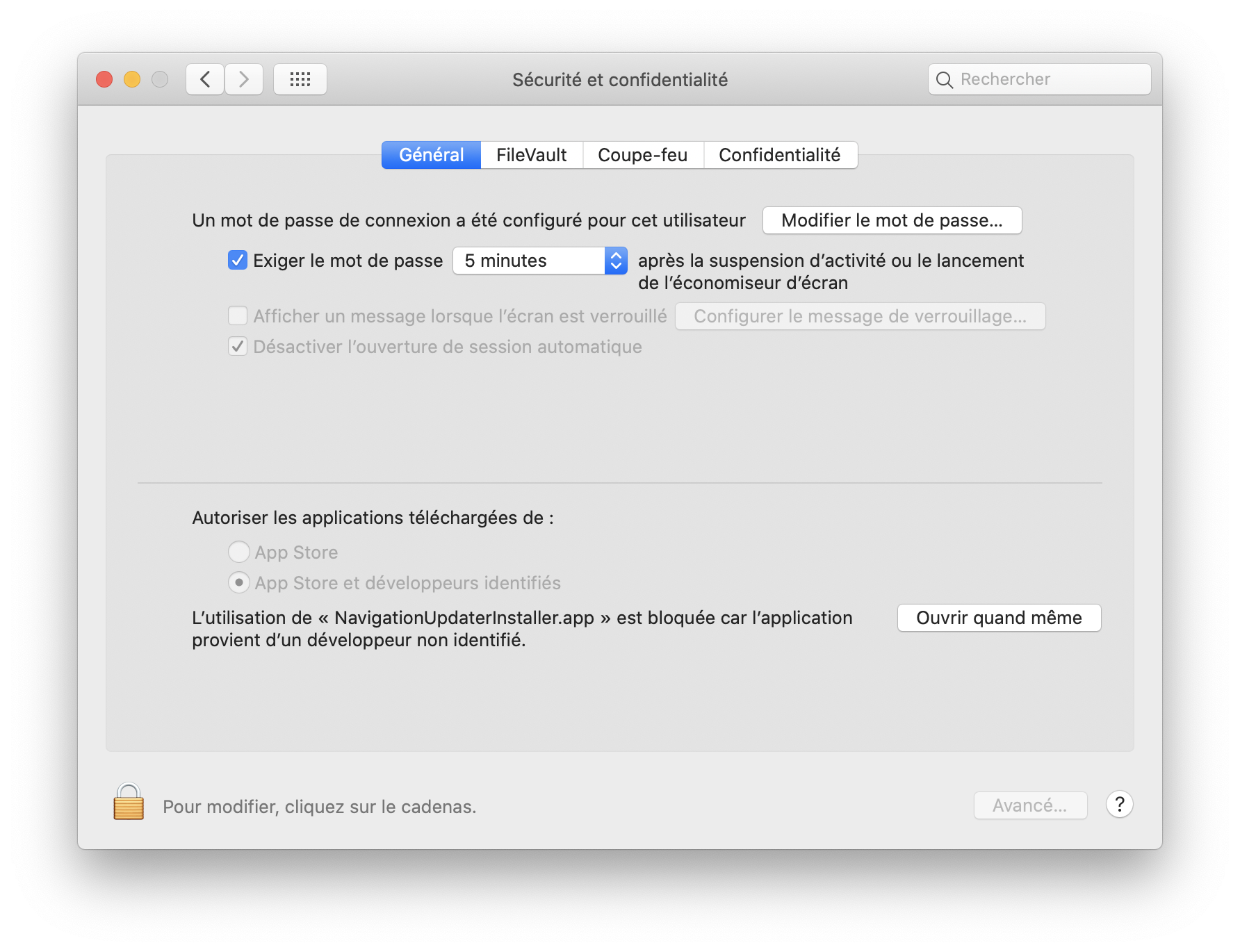Switch to the FileVault tab
Viewport: 1240px width, 952px height.
tap(531, 155)
